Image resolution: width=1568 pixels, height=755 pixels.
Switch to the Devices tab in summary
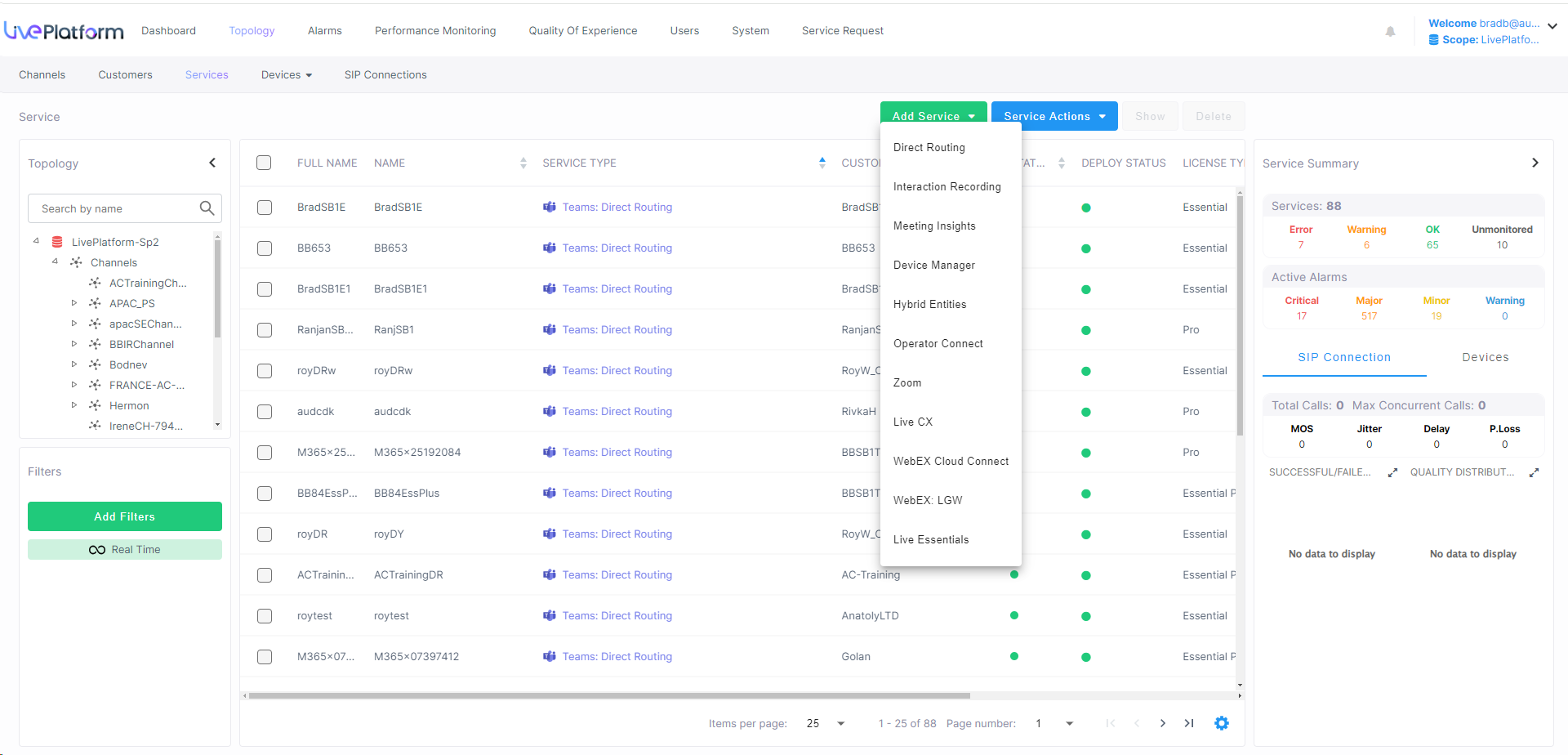click(x=1486, y=357)
